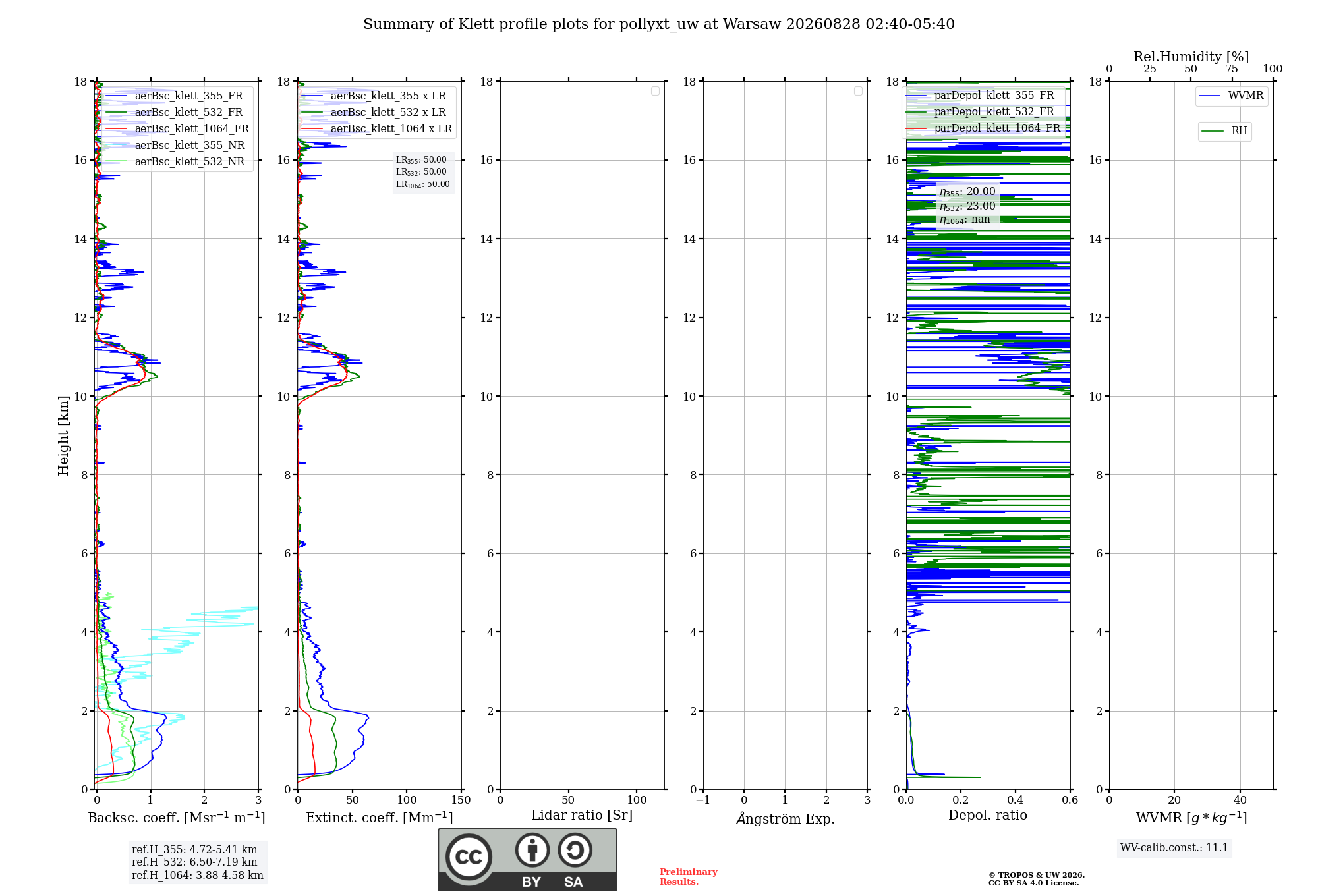This screenshot has height=896, width=1318.
Task: Click legend entry aerBsc_klett_1064_FR
Action: tap(177, 128)
